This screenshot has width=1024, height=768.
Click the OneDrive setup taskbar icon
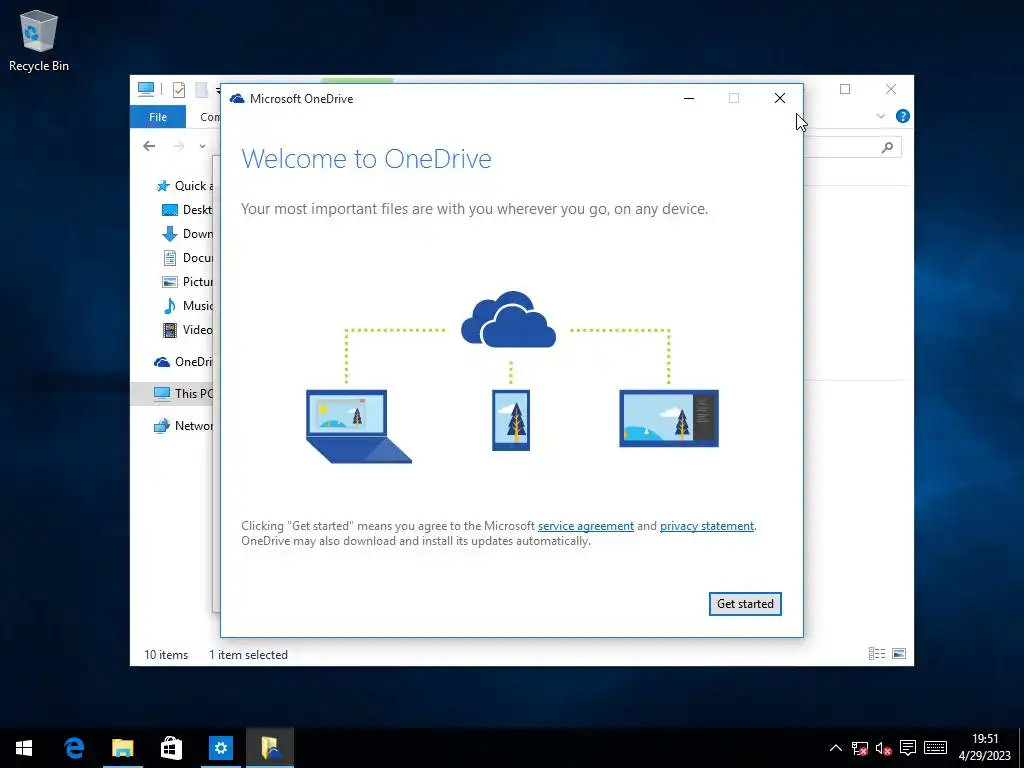tap(270, 748)
